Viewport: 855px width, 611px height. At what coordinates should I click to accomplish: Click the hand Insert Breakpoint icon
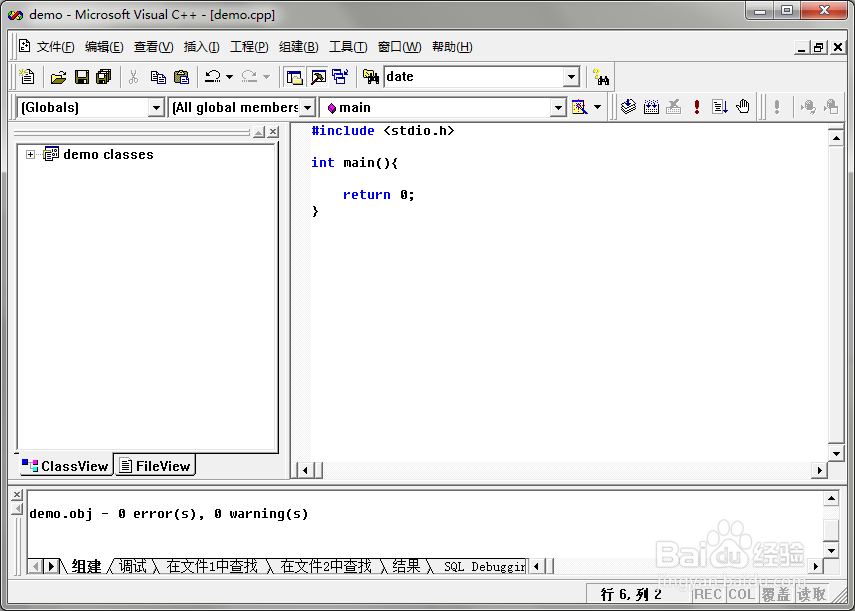[x=743, y=106]
